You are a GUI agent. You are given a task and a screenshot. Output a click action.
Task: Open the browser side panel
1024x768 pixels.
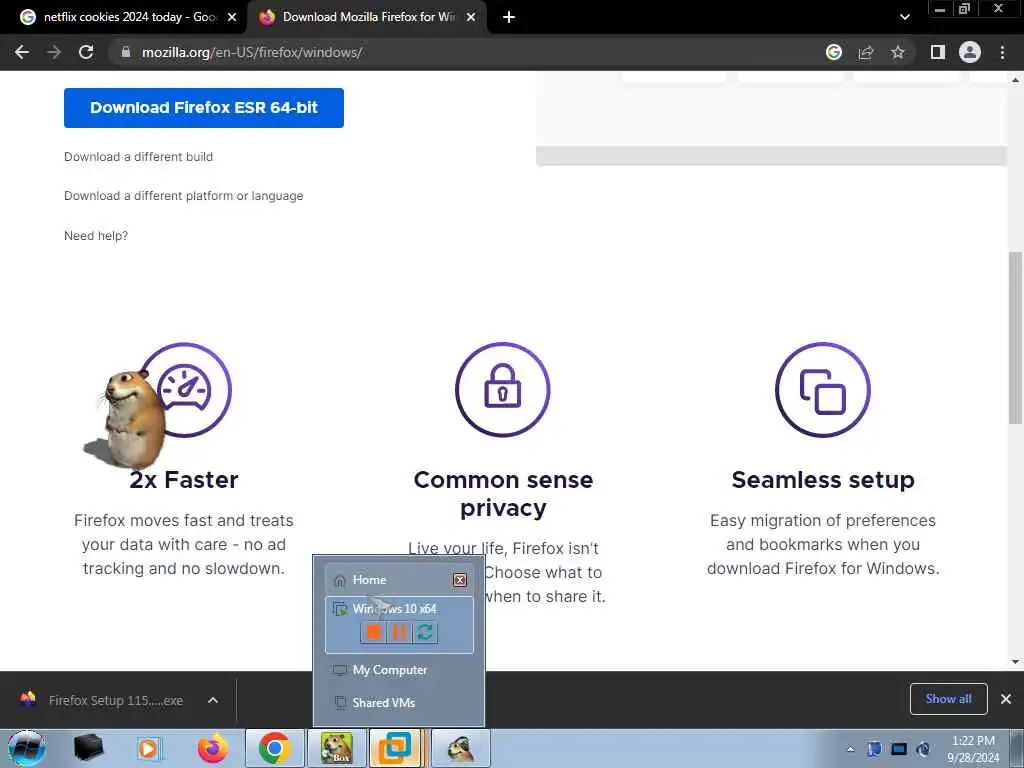coord(937,52)
